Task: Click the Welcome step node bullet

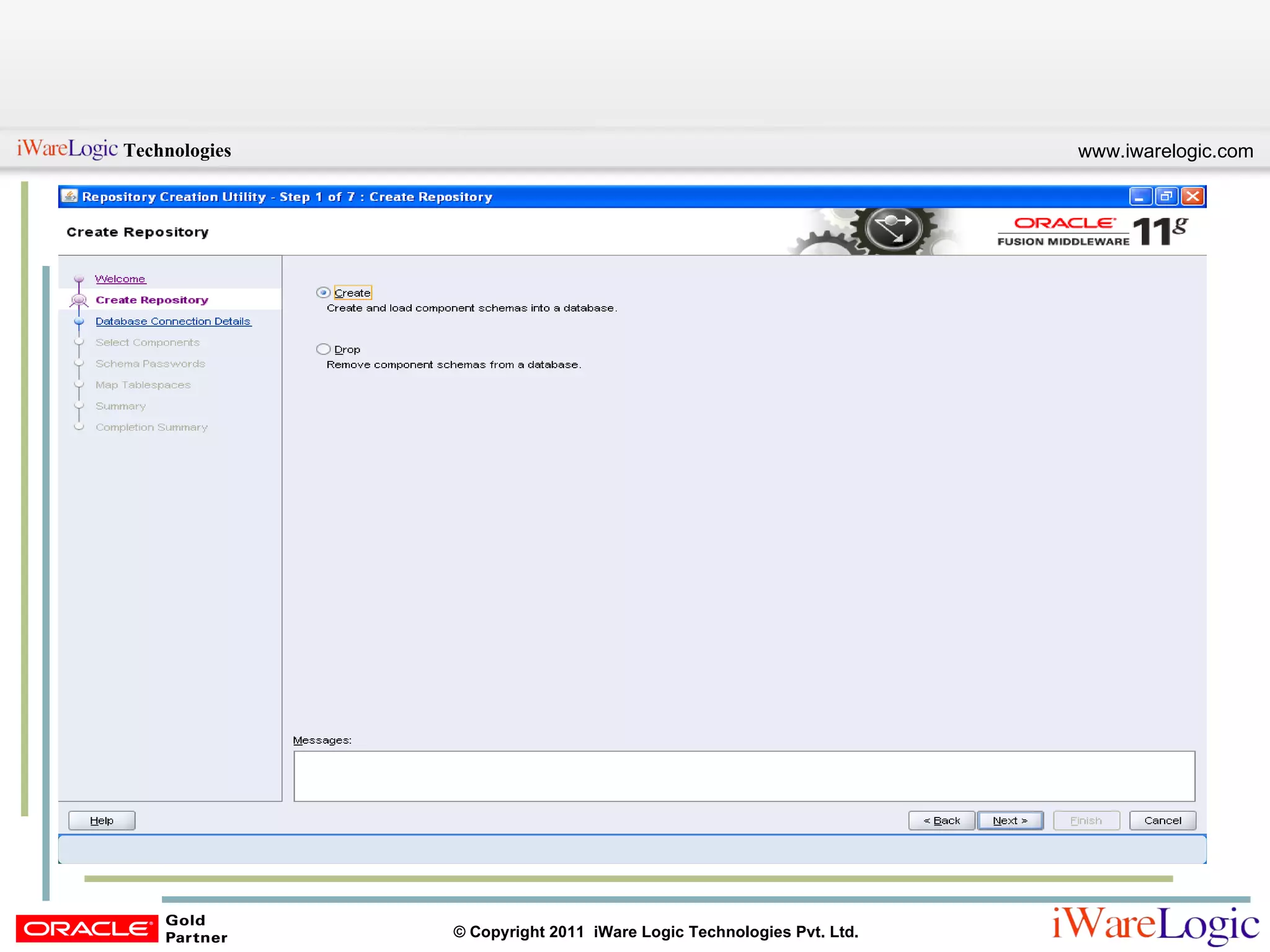Action: [x=79, y=279]
